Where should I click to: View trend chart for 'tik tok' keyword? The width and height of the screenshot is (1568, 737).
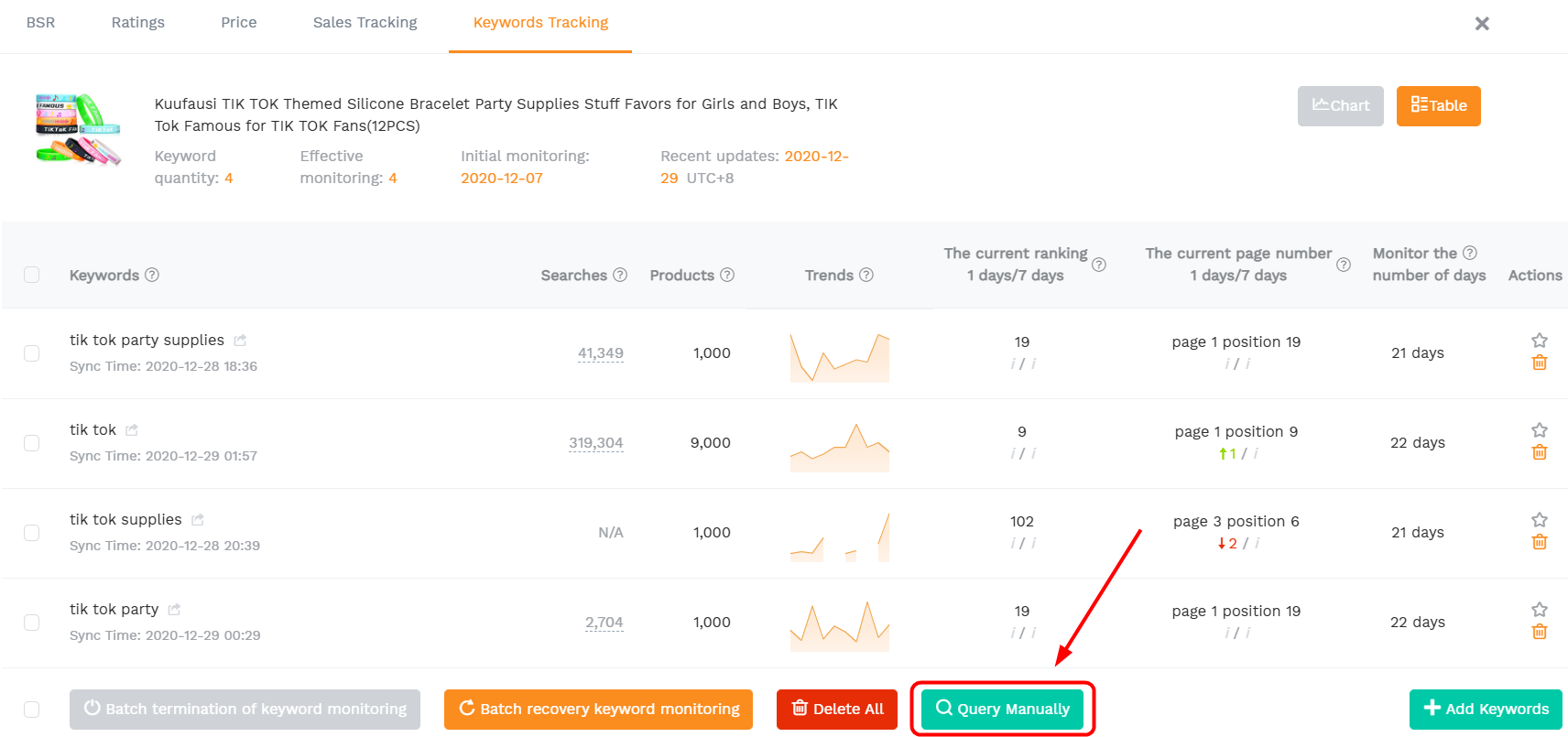[840, 447]
